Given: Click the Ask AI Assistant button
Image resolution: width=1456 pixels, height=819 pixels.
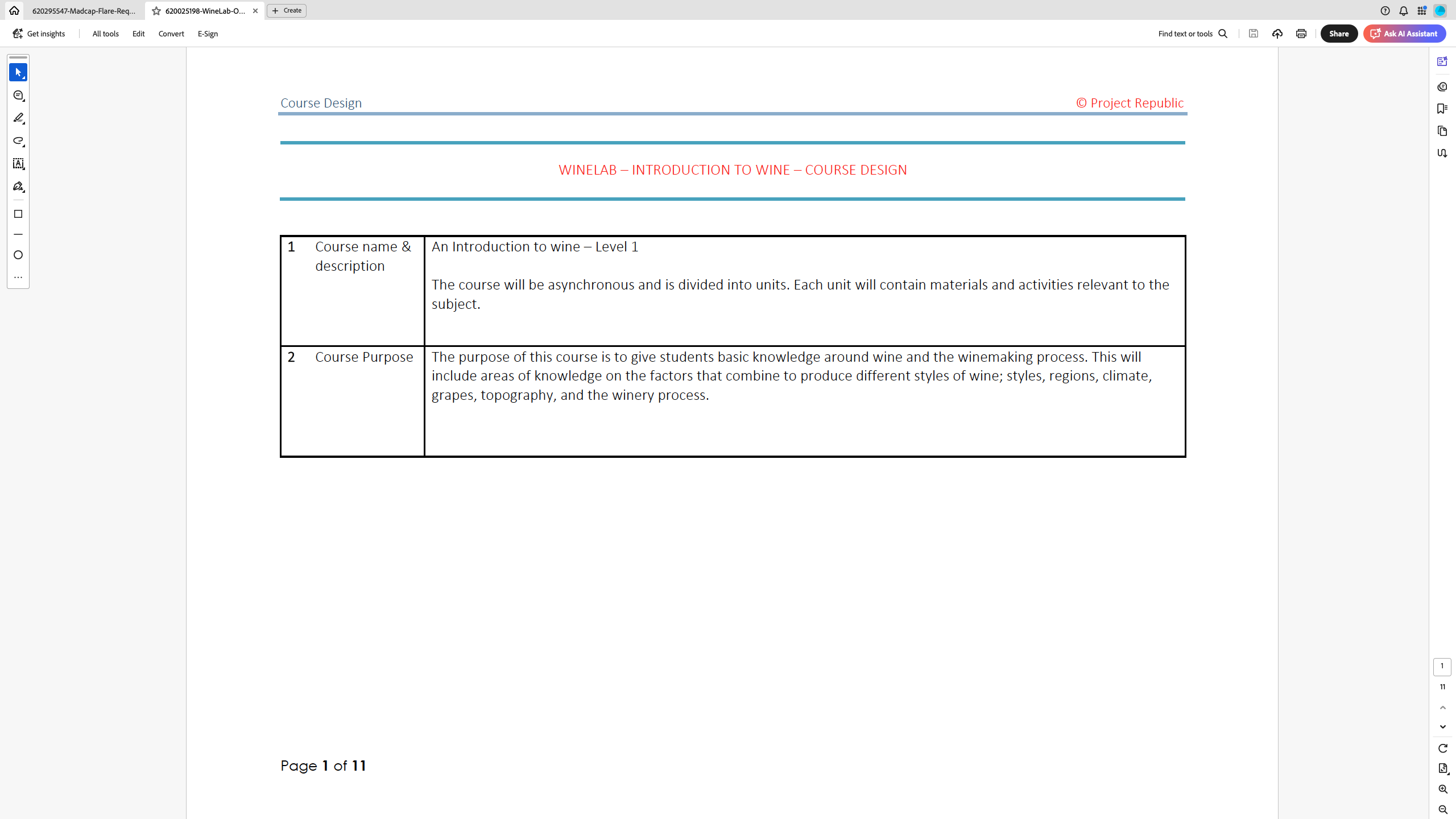Looking at the screenshot, I should coord(1404,34).
